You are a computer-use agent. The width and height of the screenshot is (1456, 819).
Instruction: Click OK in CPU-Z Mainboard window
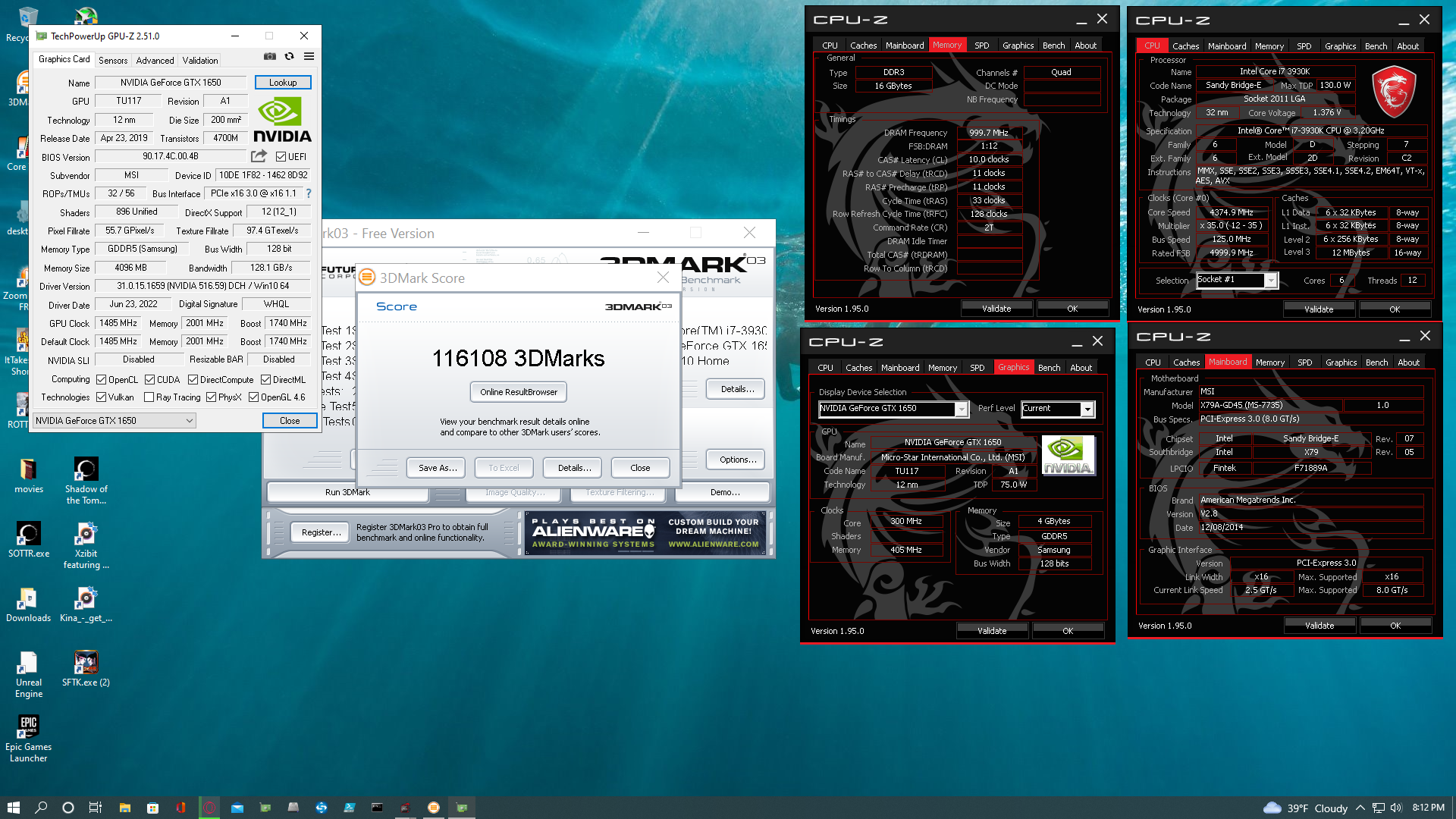pyautogui.click(x=1395, y=626)
